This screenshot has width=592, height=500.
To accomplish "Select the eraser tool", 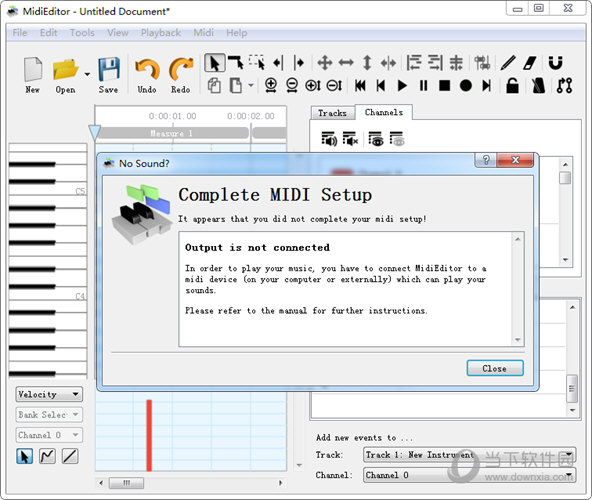I will coord(529,63).
